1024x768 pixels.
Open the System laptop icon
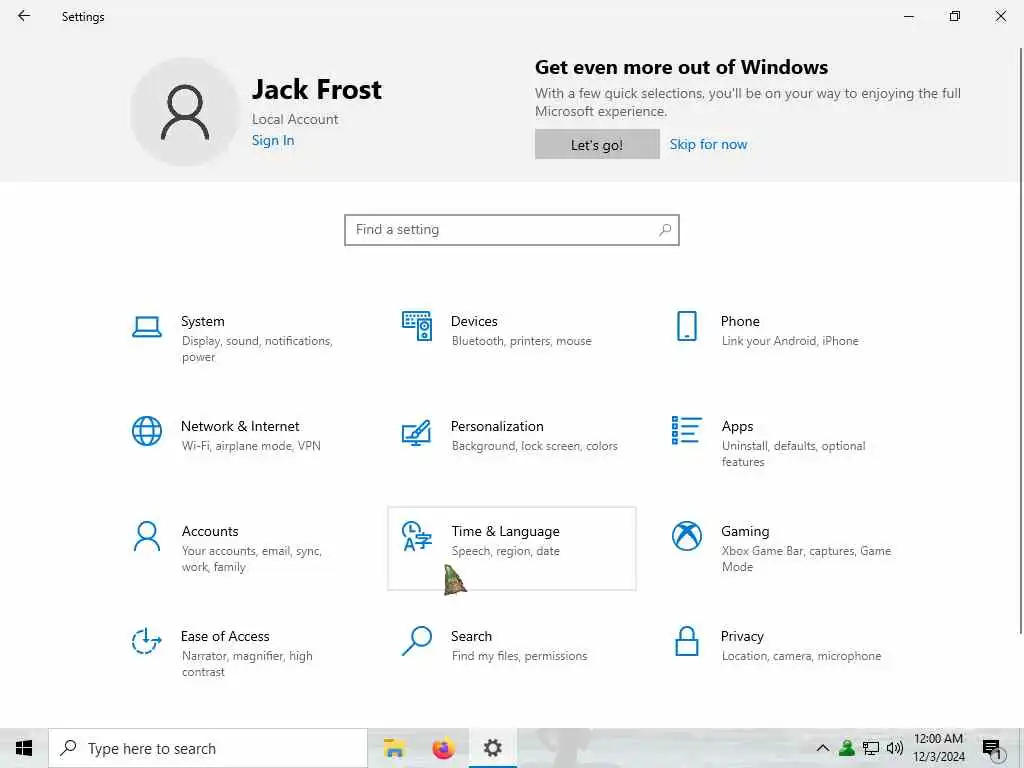click(147, 327)
